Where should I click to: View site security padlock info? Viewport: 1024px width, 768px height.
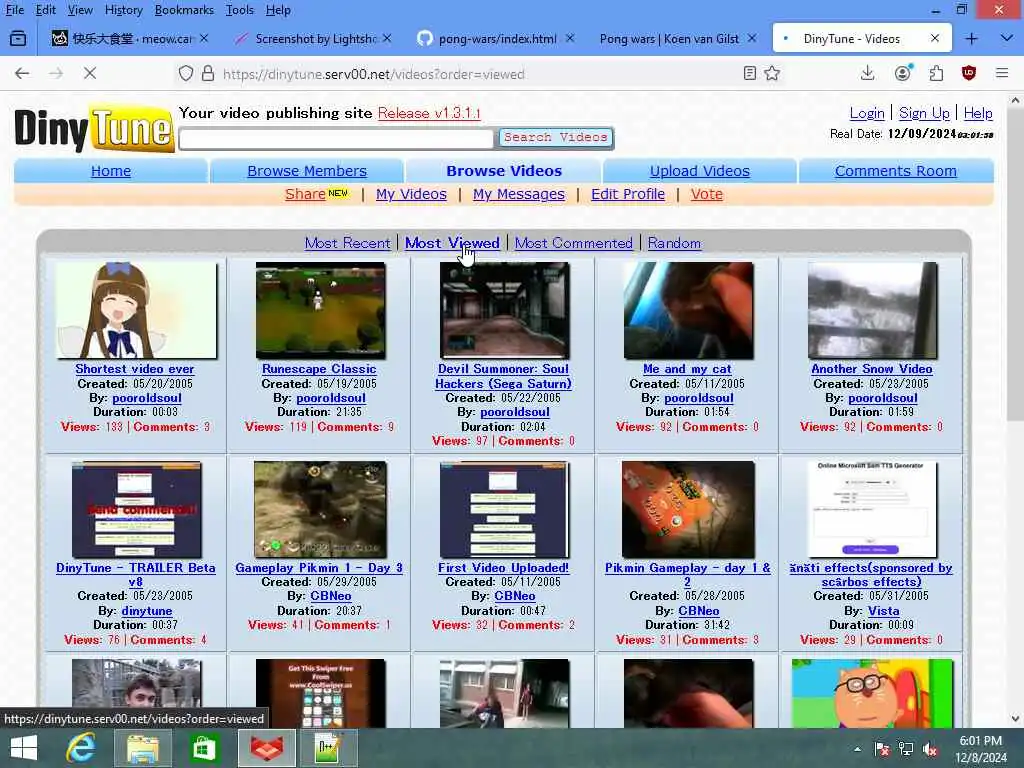pos(208,73)
